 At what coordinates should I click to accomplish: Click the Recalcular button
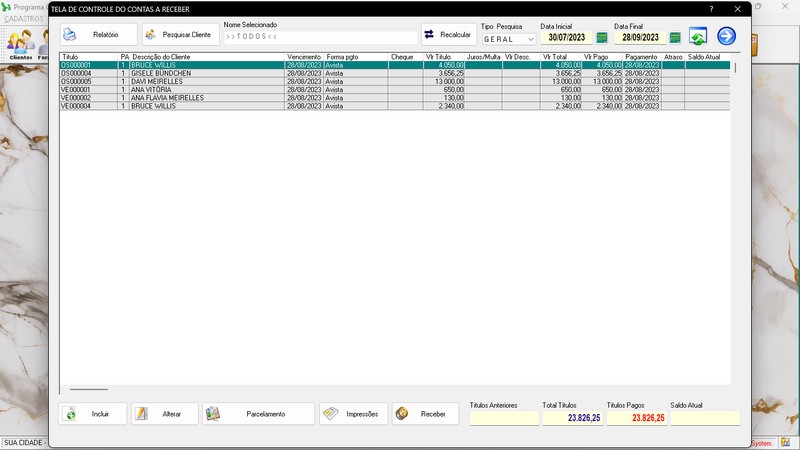[x=449, y=35]
